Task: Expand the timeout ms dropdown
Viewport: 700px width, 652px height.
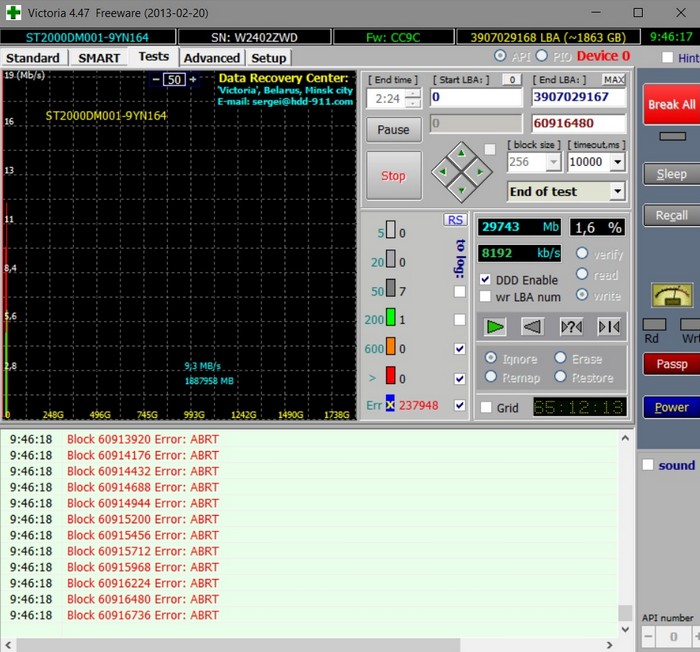Action: point(617,162)
